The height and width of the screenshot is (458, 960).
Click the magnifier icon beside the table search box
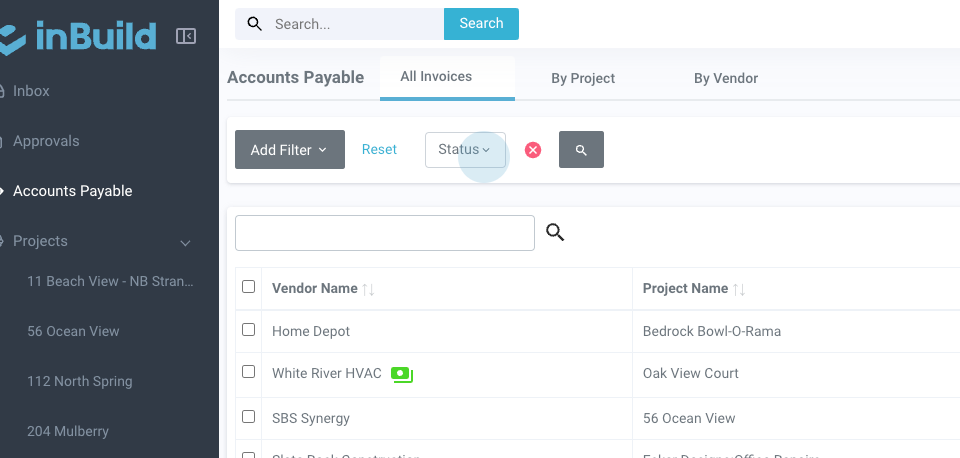click(555, 233)
